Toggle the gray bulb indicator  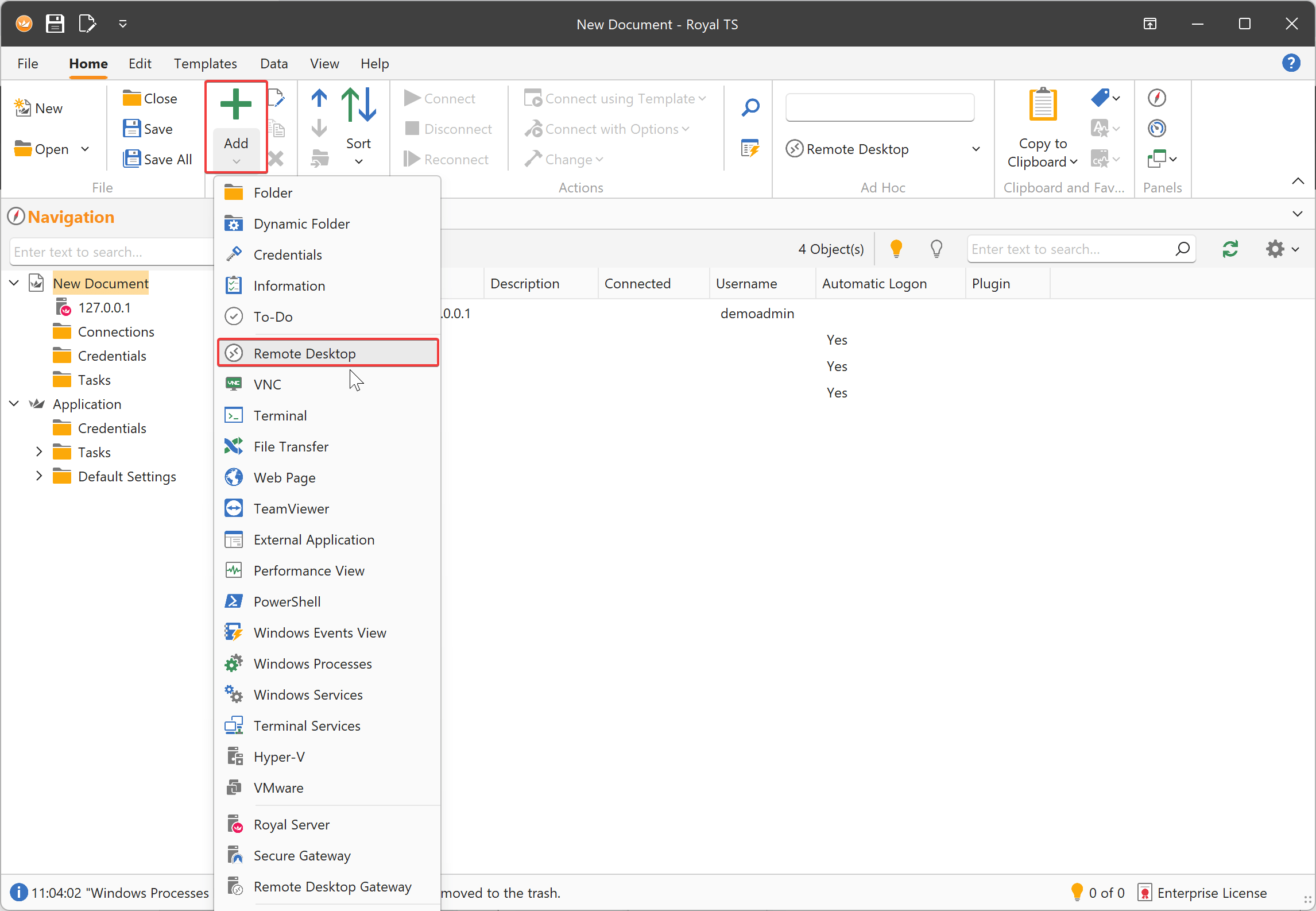point(936,249)
